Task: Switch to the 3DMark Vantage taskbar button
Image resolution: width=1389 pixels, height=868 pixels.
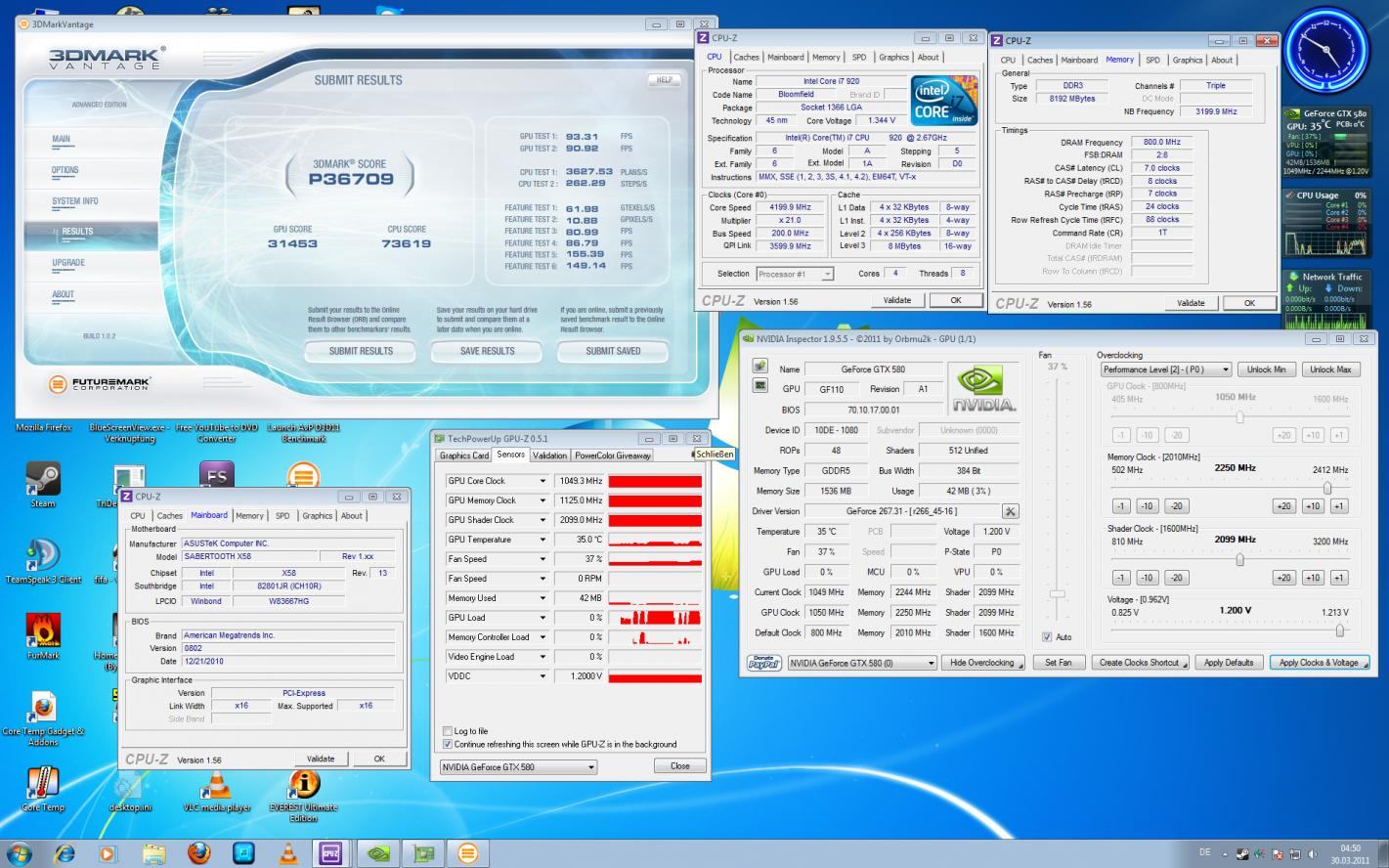Action: coord(467,853)
